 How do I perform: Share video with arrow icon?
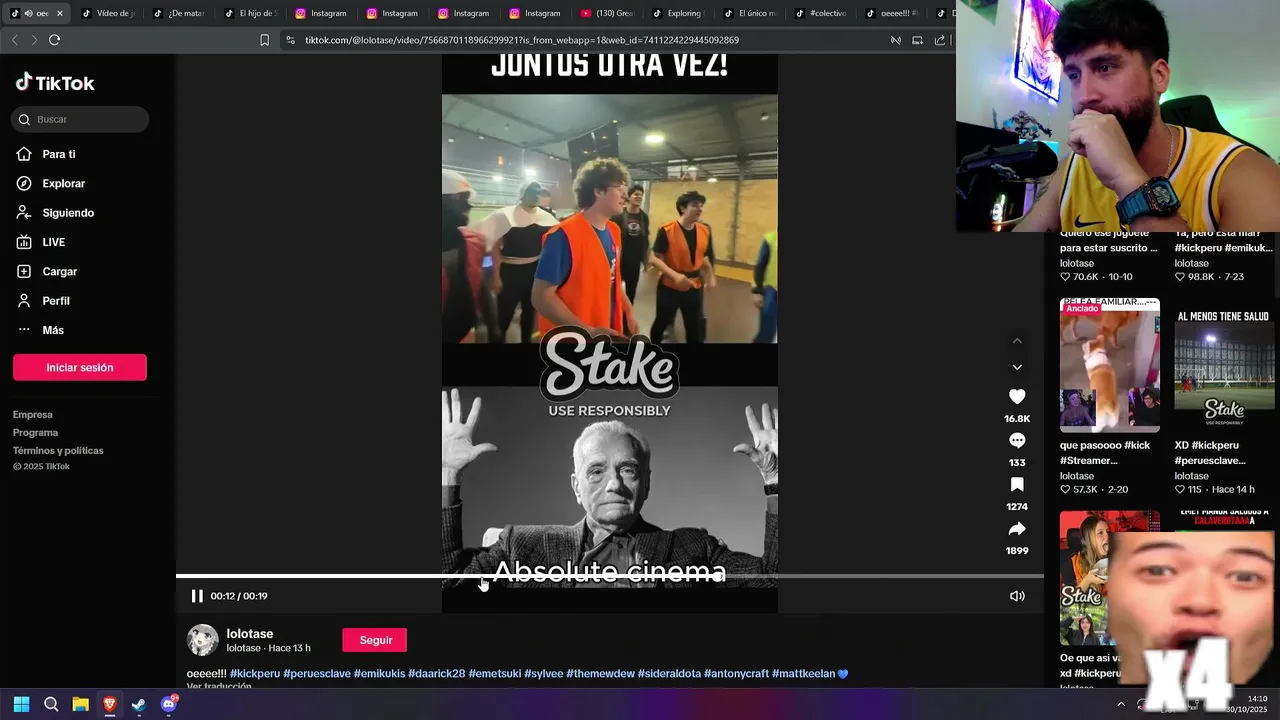[1017, 529]
